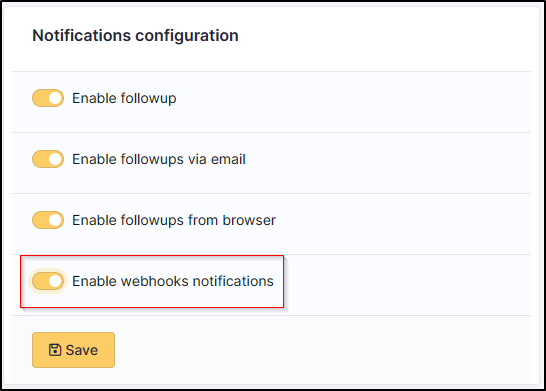This screenshot has width=546, height=391.
Task: Click the floppy disk icon in Save
Action: coord(55,350)
